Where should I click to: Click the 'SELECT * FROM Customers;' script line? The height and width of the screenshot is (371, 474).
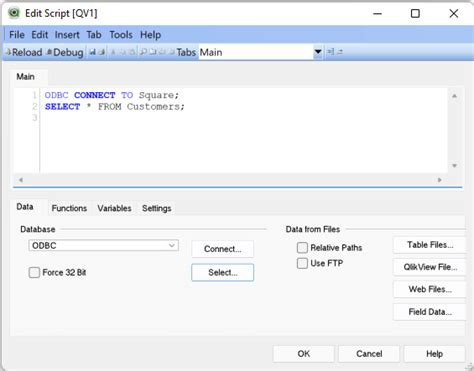coord(115,107)
